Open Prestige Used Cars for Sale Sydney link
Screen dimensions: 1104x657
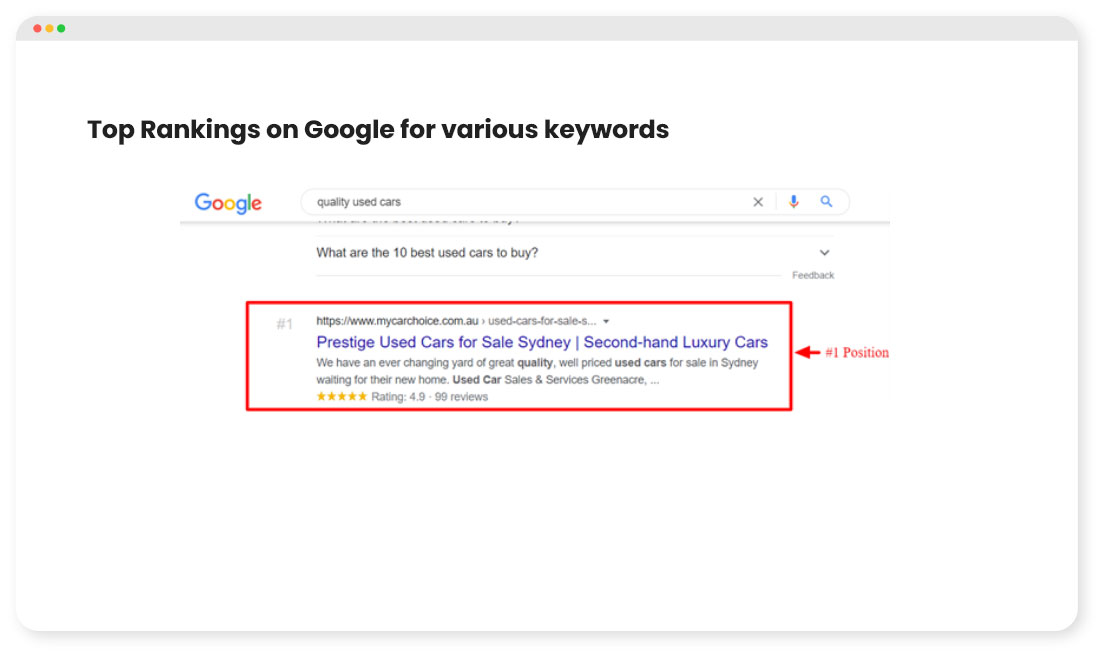541,342
